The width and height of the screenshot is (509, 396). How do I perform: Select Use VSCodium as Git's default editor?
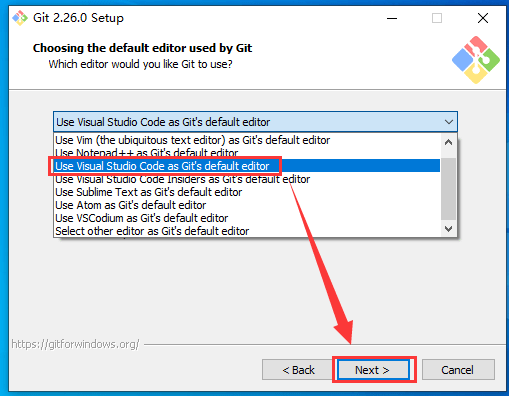pos(247,218)
